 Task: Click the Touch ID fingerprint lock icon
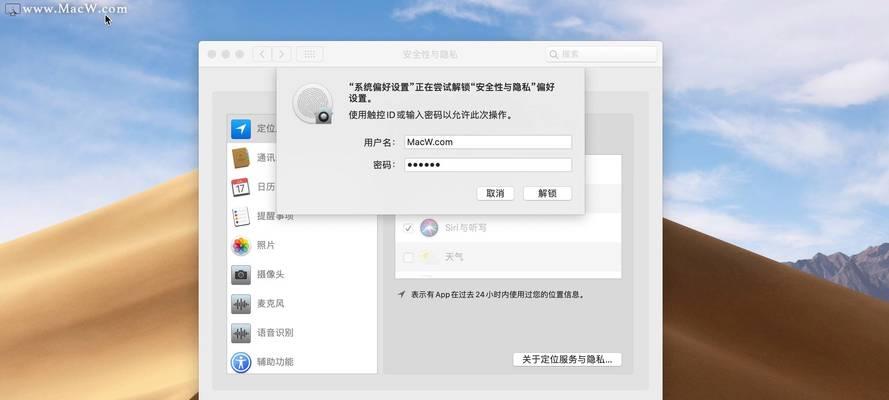[x=313, y=104]
